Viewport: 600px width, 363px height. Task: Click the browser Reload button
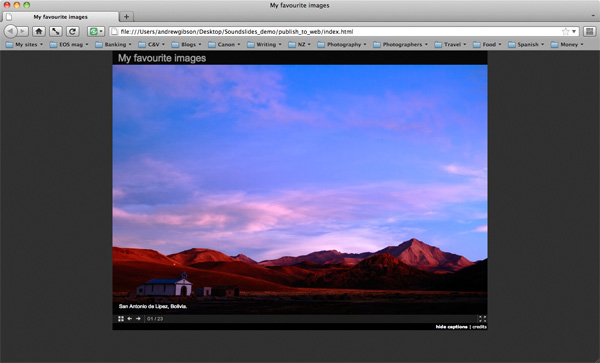tap(73, 31)
